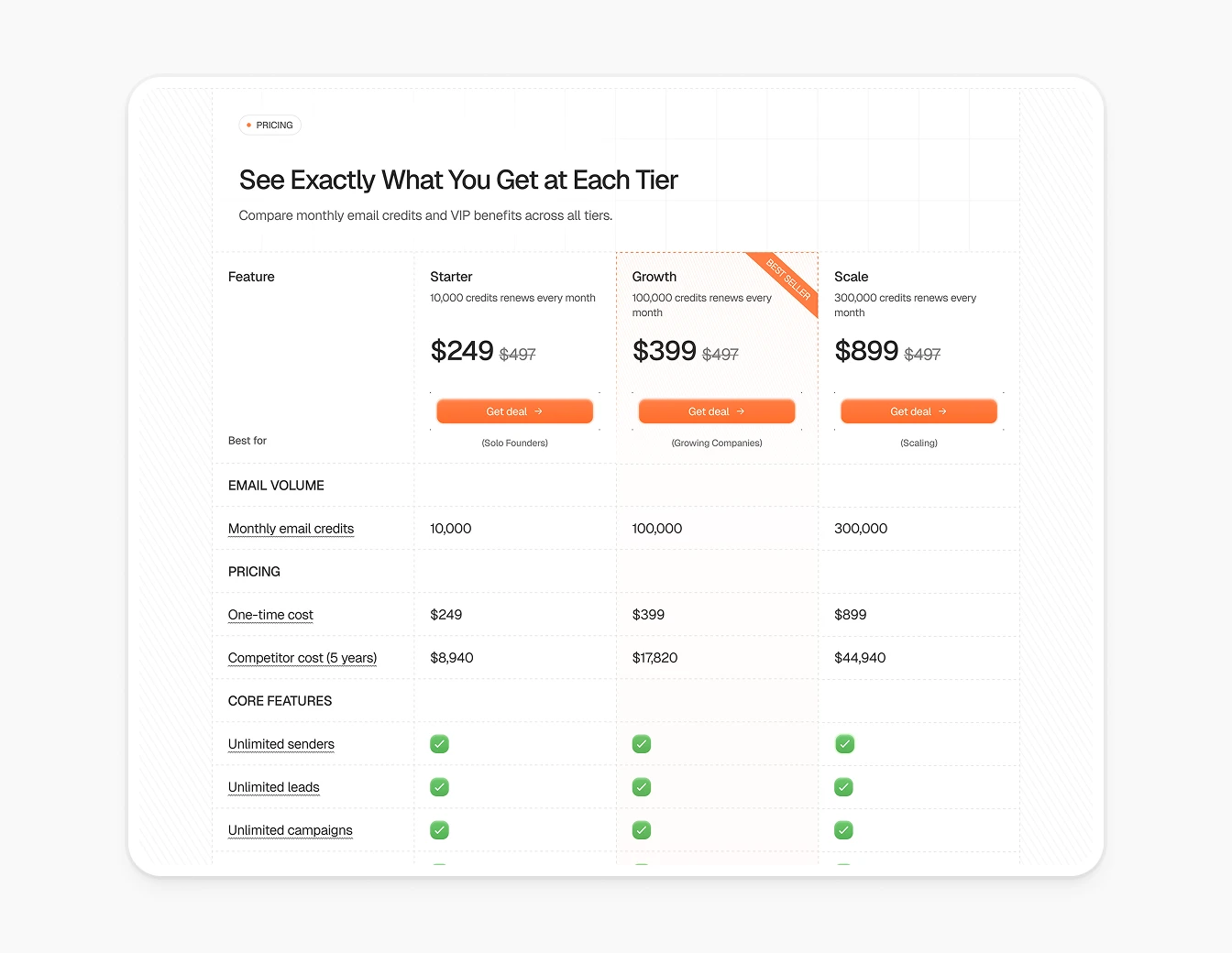Expand the Competitor cost (5 years) feature row

tap(302, 658)
